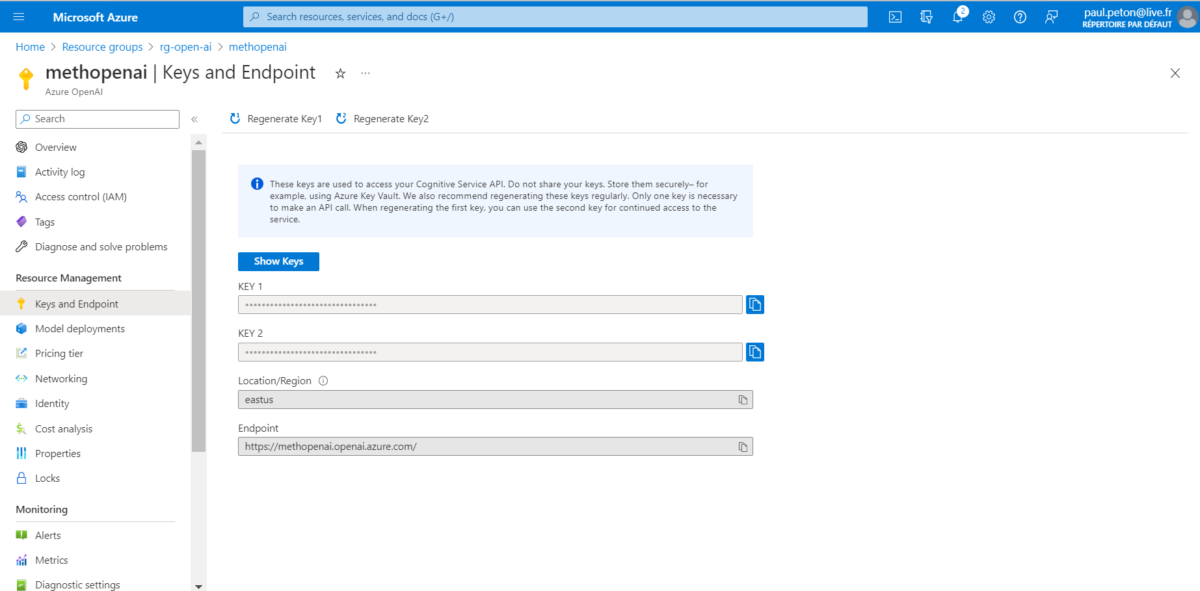Copy the eastus Location/Region value
The image size is (1200, 591).
[x=741, y=399]
